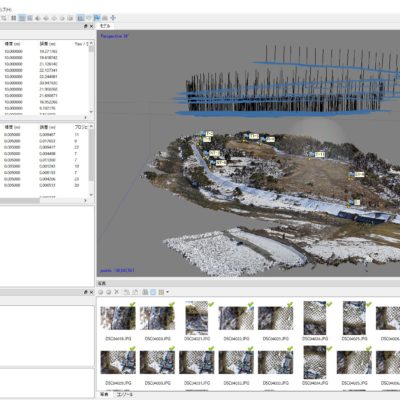Rotate selected photos right
Screen dimensions: 400x400
coord(135,292)
